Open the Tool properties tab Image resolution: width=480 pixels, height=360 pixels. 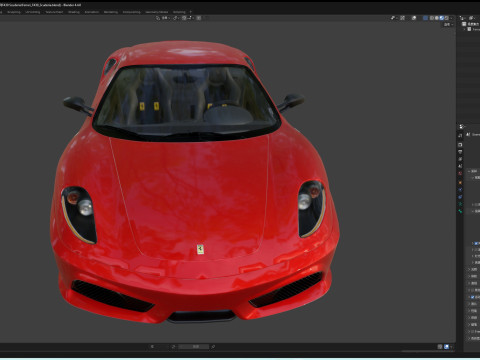[460, 135]
